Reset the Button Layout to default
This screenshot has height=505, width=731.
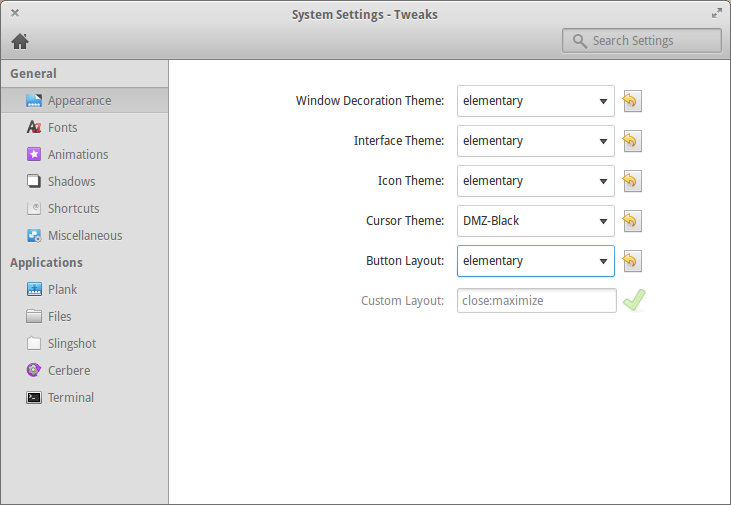tap(632, 261)
